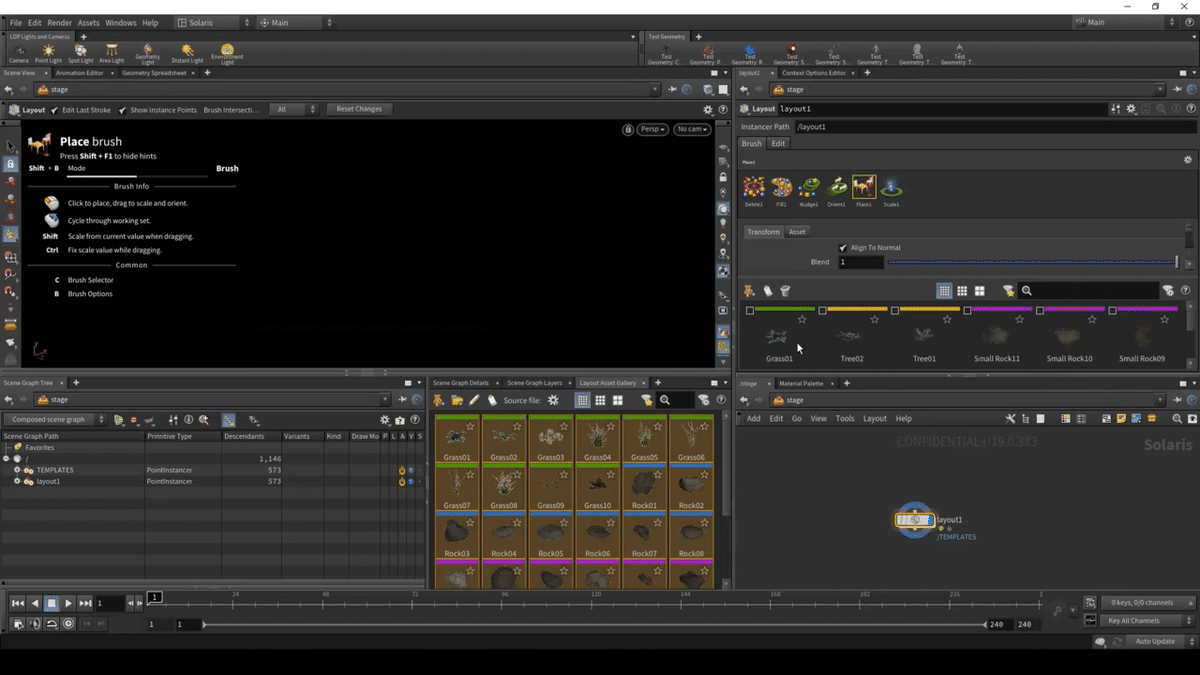
Task: Select the Environment Light shelf tool
Action: 227,53
